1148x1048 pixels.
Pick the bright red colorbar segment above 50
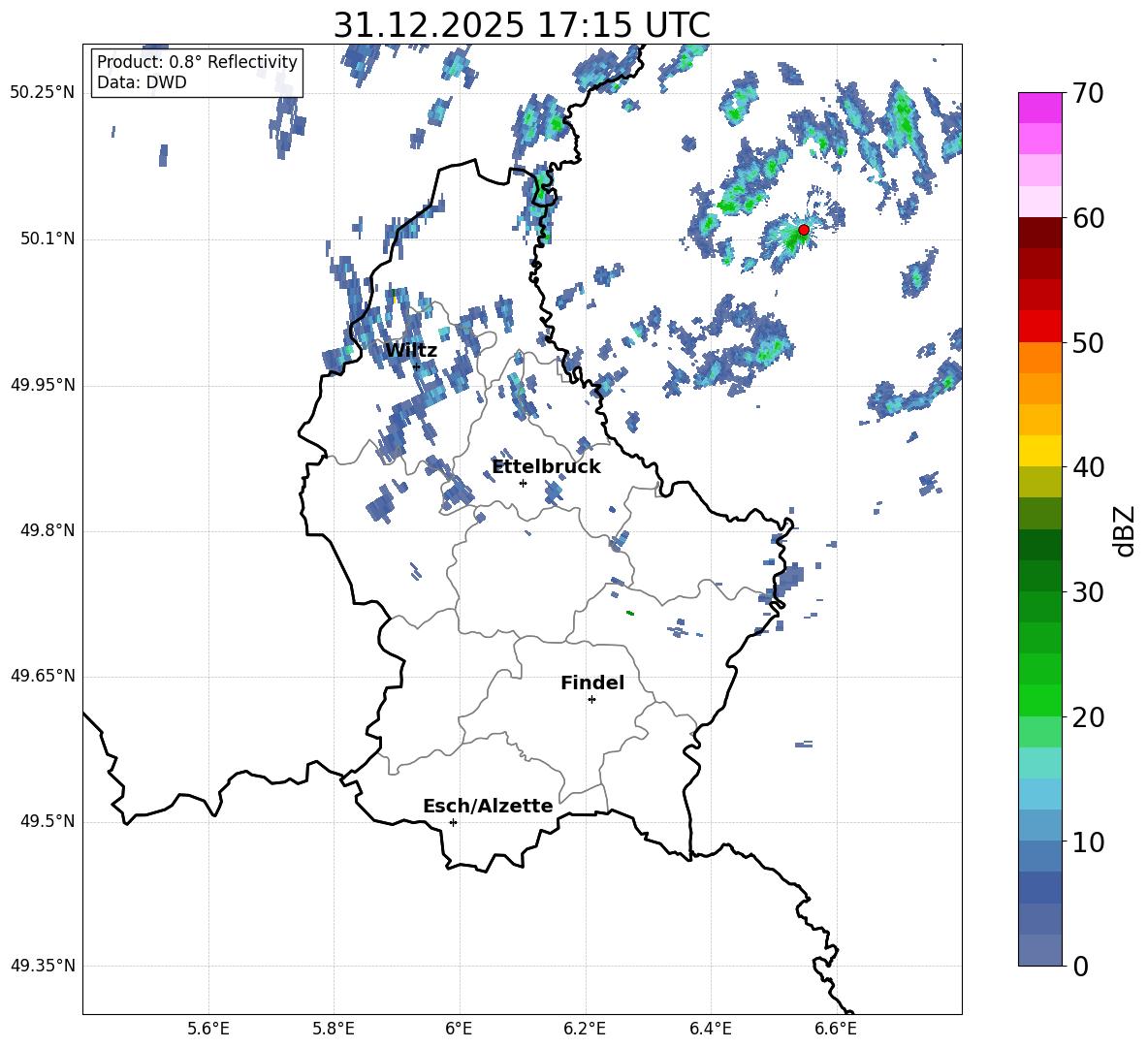pos(1040,326)
